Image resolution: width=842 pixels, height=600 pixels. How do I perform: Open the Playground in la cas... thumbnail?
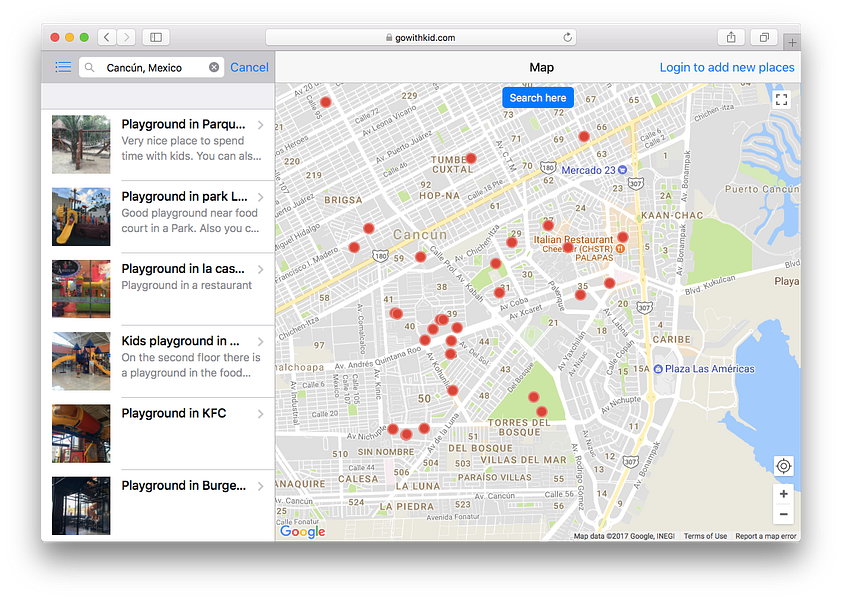pos(81,288)
